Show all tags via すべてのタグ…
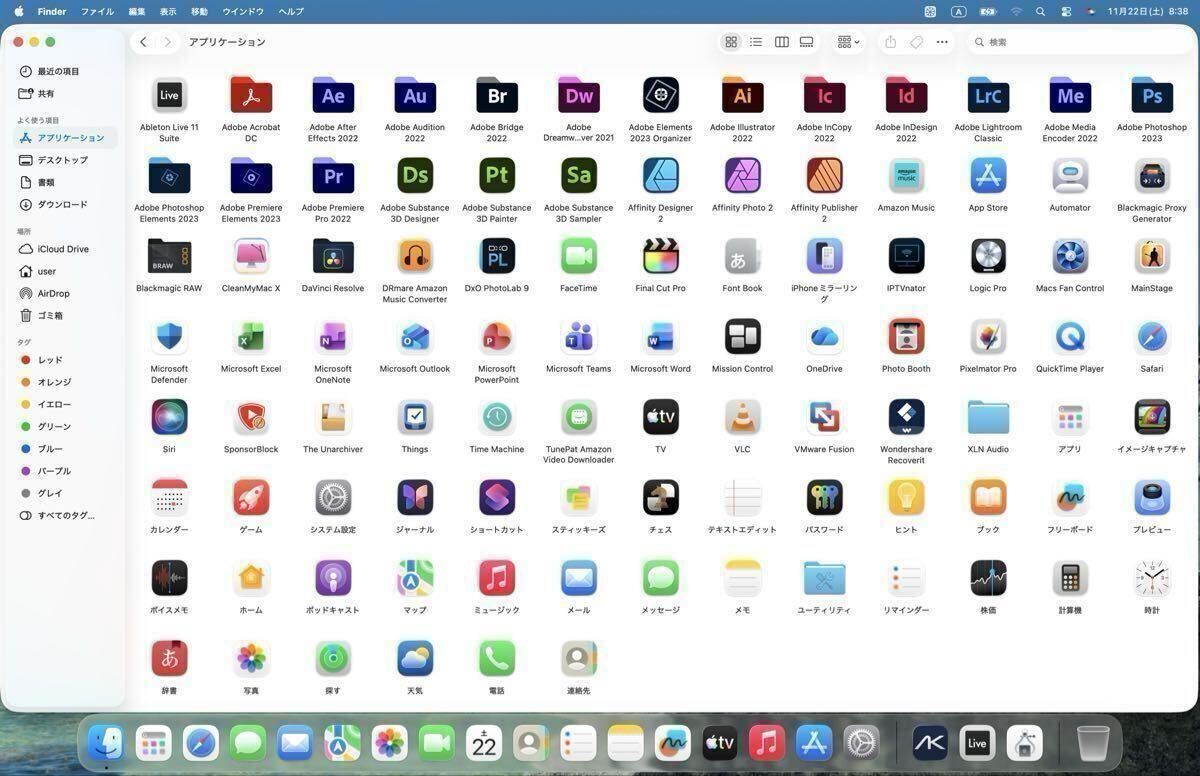 pyautogui.click(x=67, y=515)
